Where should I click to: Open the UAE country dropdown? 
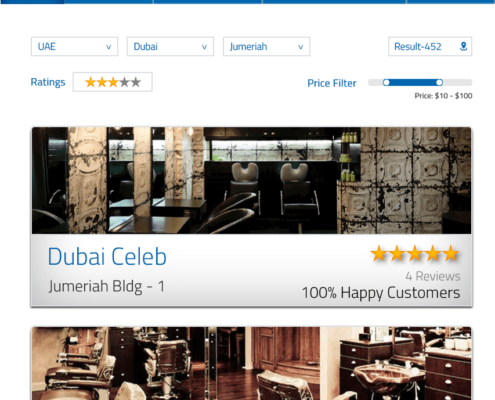click(x=74, y=46)
